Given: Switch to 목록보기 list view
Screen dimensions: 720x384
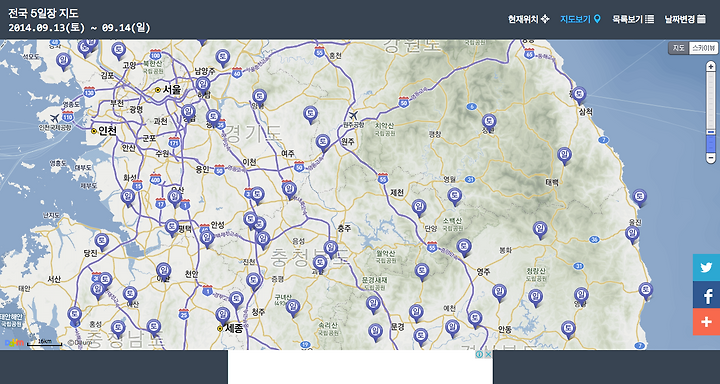Looking at the screenshot, I should click(x=633, y=19).
